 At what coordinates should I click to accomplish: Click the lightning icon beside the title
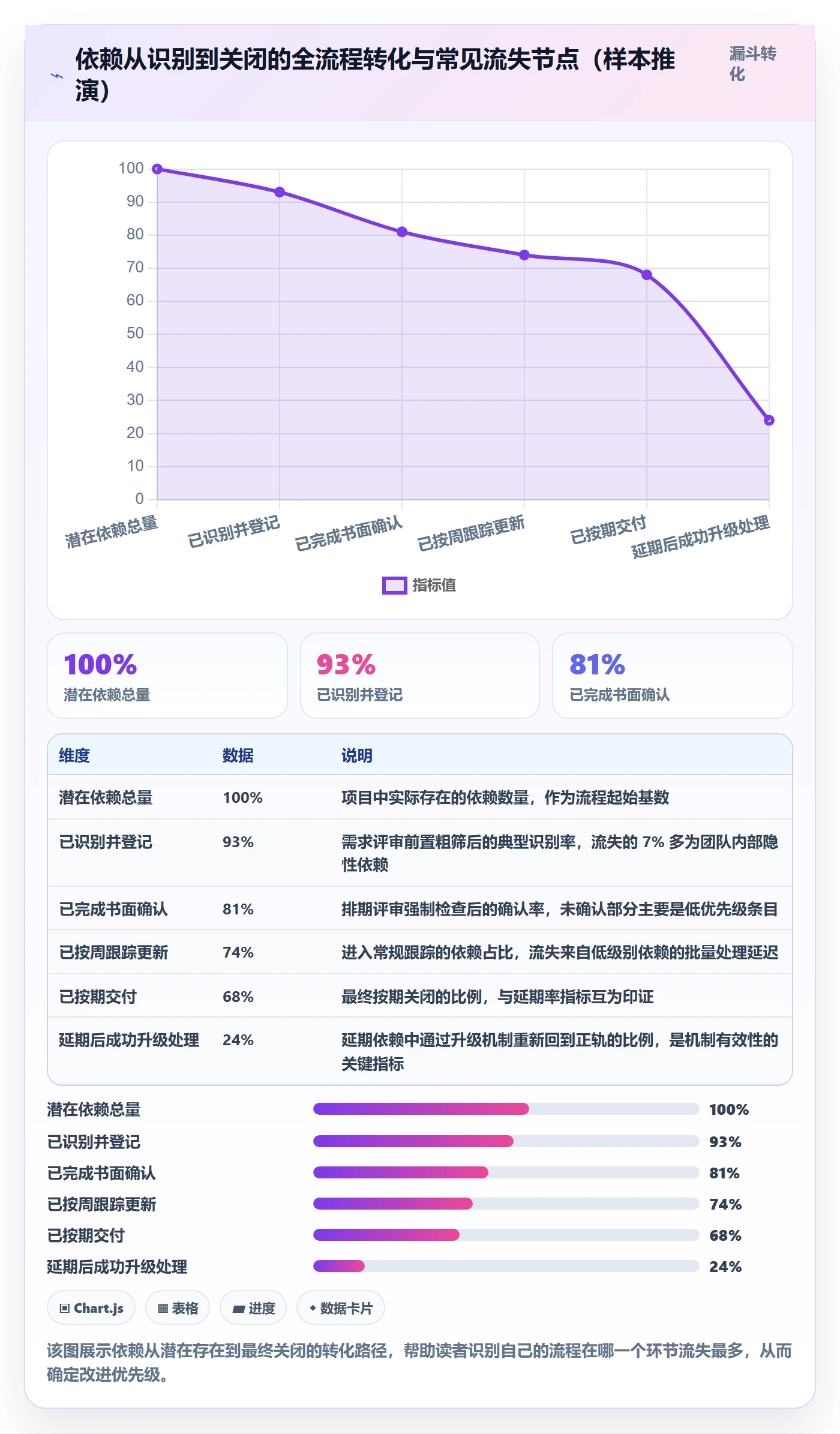57,76
